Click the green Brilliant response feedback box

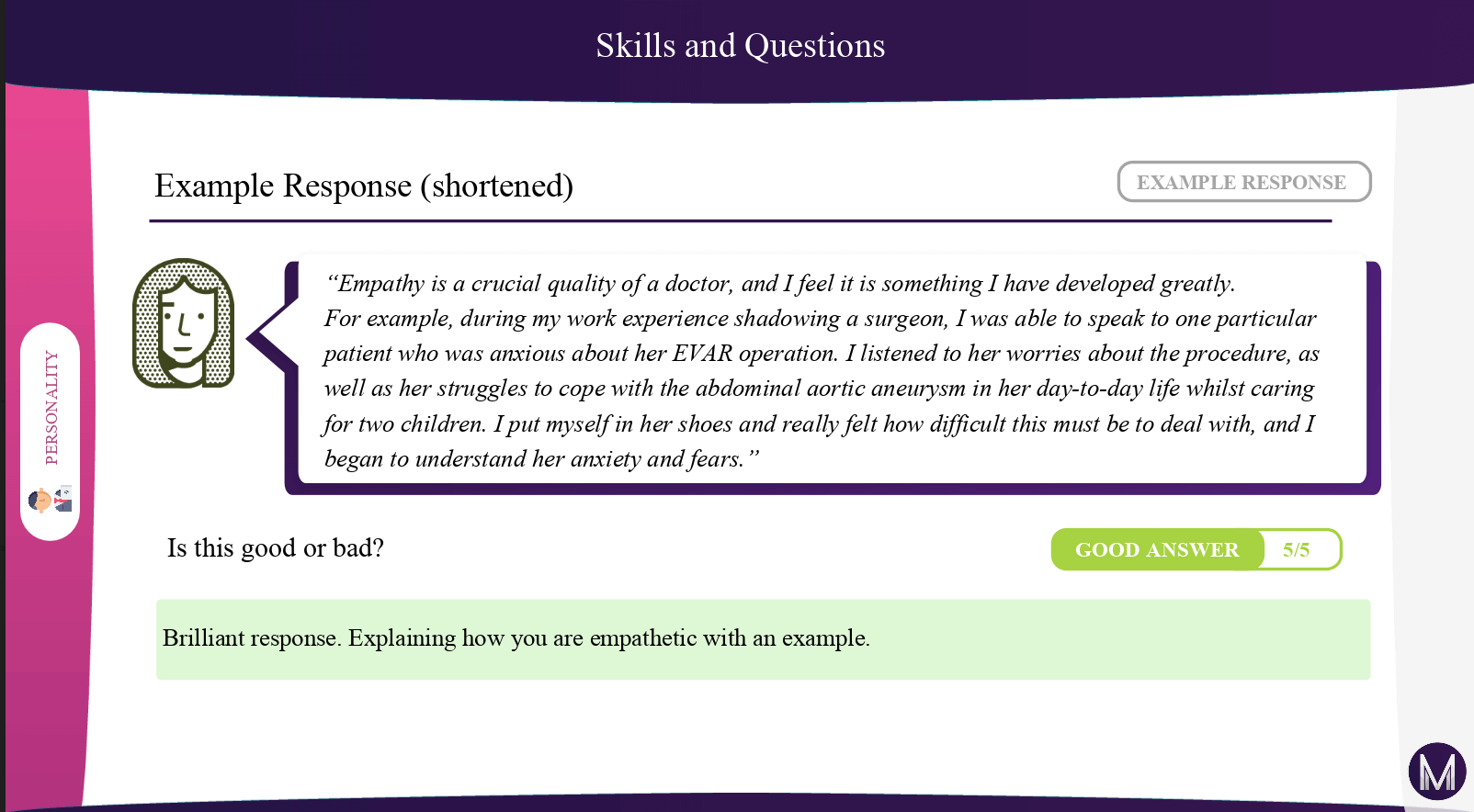click(763, 639)
